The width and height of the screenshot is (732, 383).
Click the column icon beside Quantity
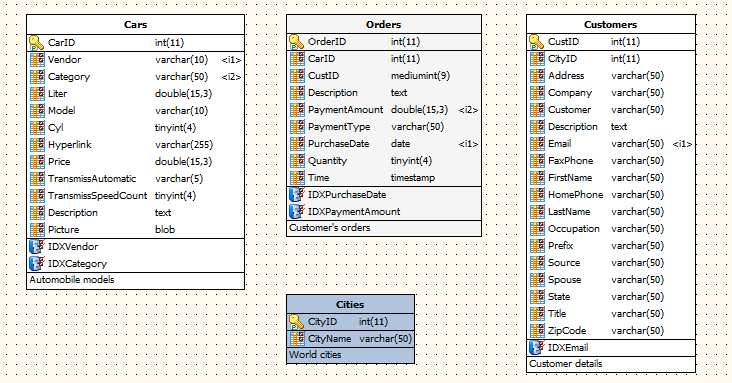[x=297, y=161]
